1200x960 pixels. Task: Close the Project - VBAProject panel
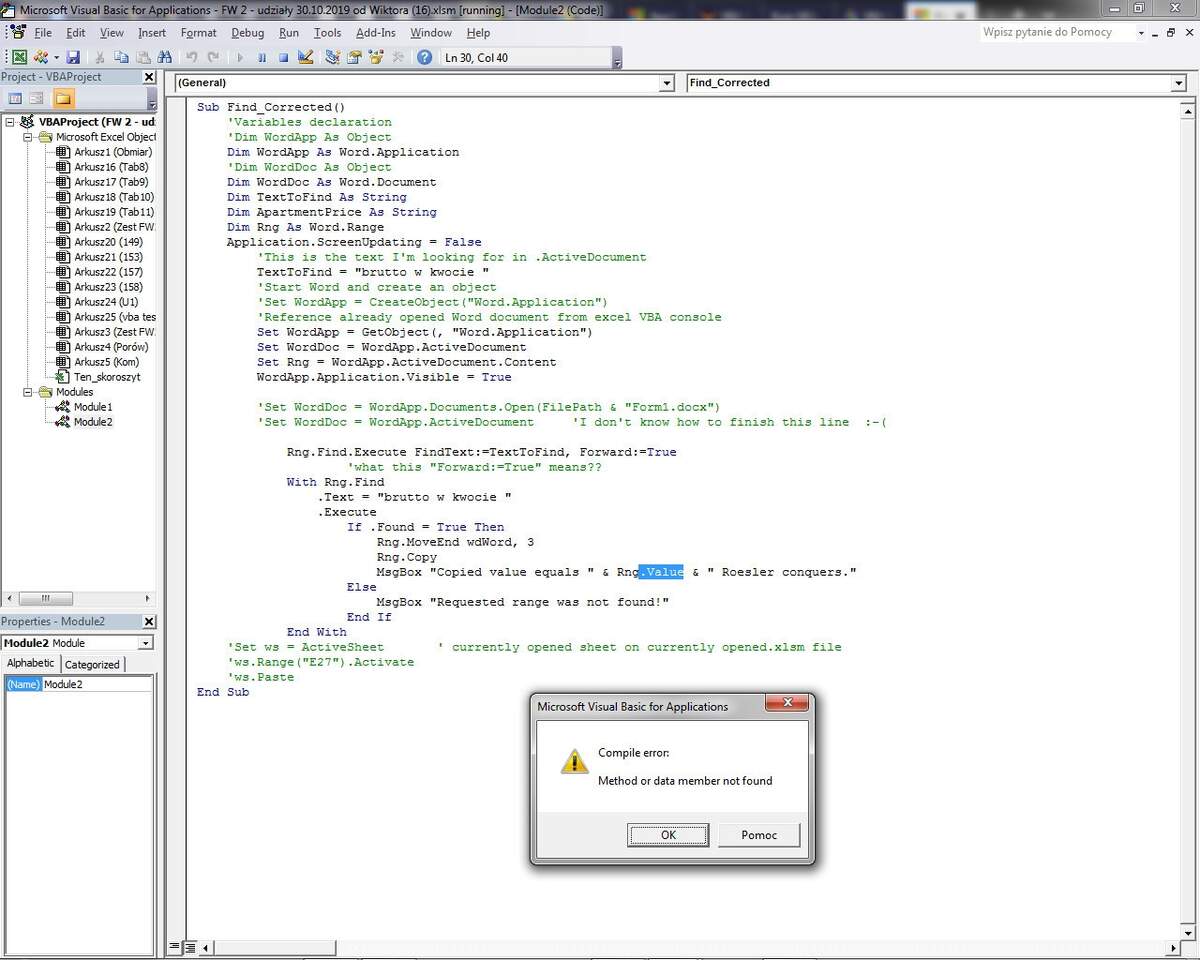click(x=149, y=77)
